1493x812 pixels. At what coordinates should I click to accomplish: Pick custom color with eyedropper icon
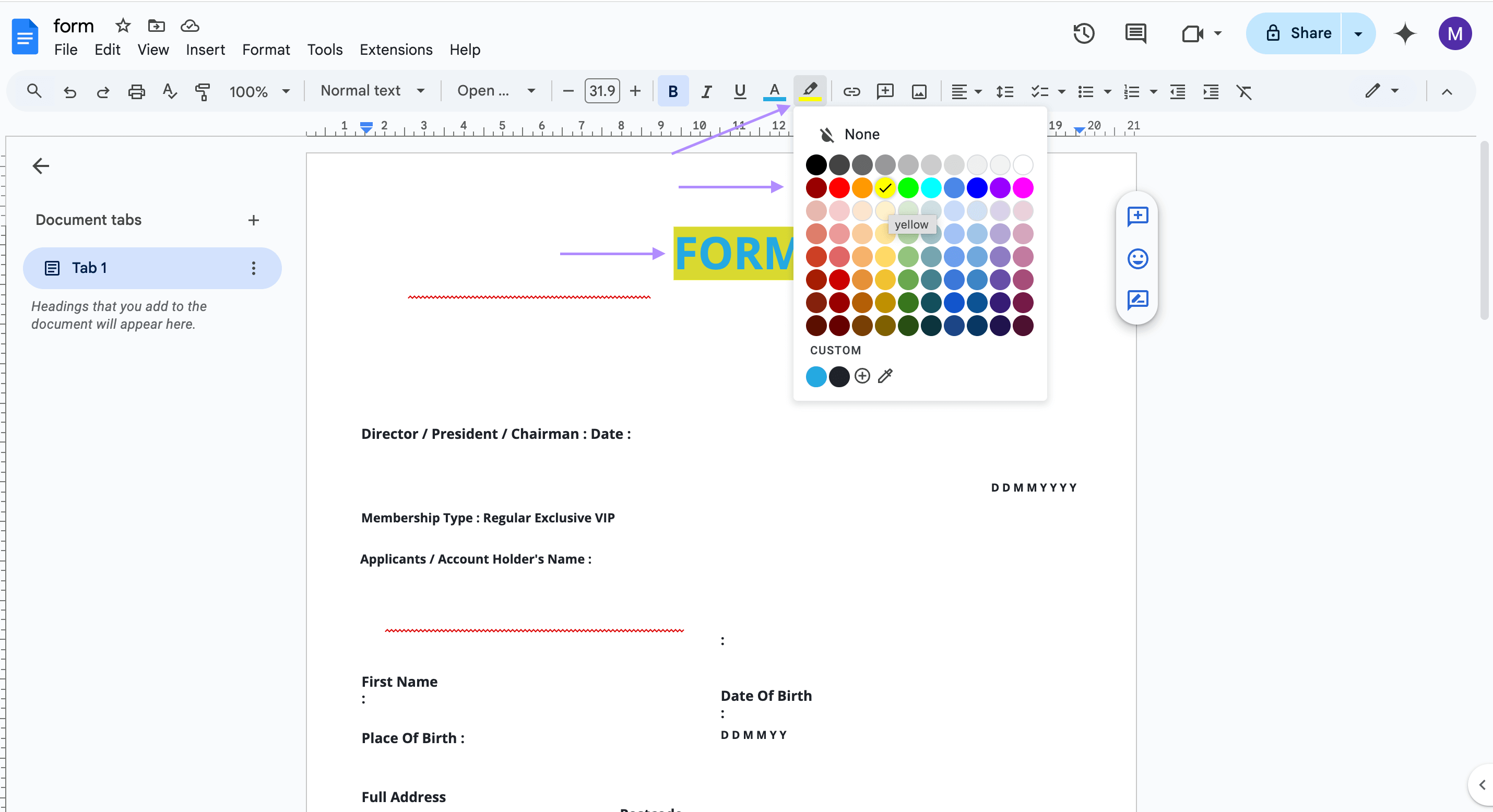coord(885,376)
